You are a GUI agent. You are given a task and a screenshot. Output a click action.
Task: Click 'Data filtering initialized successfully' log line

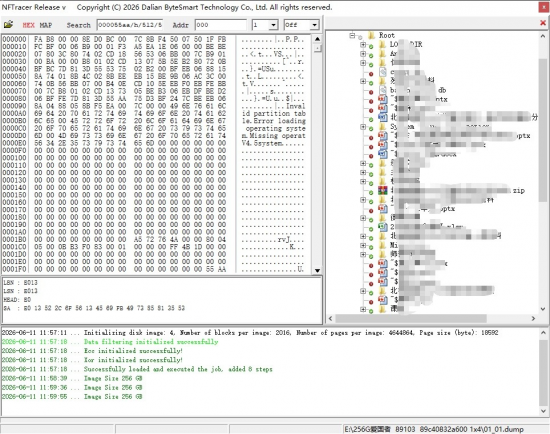pos(110,342)
